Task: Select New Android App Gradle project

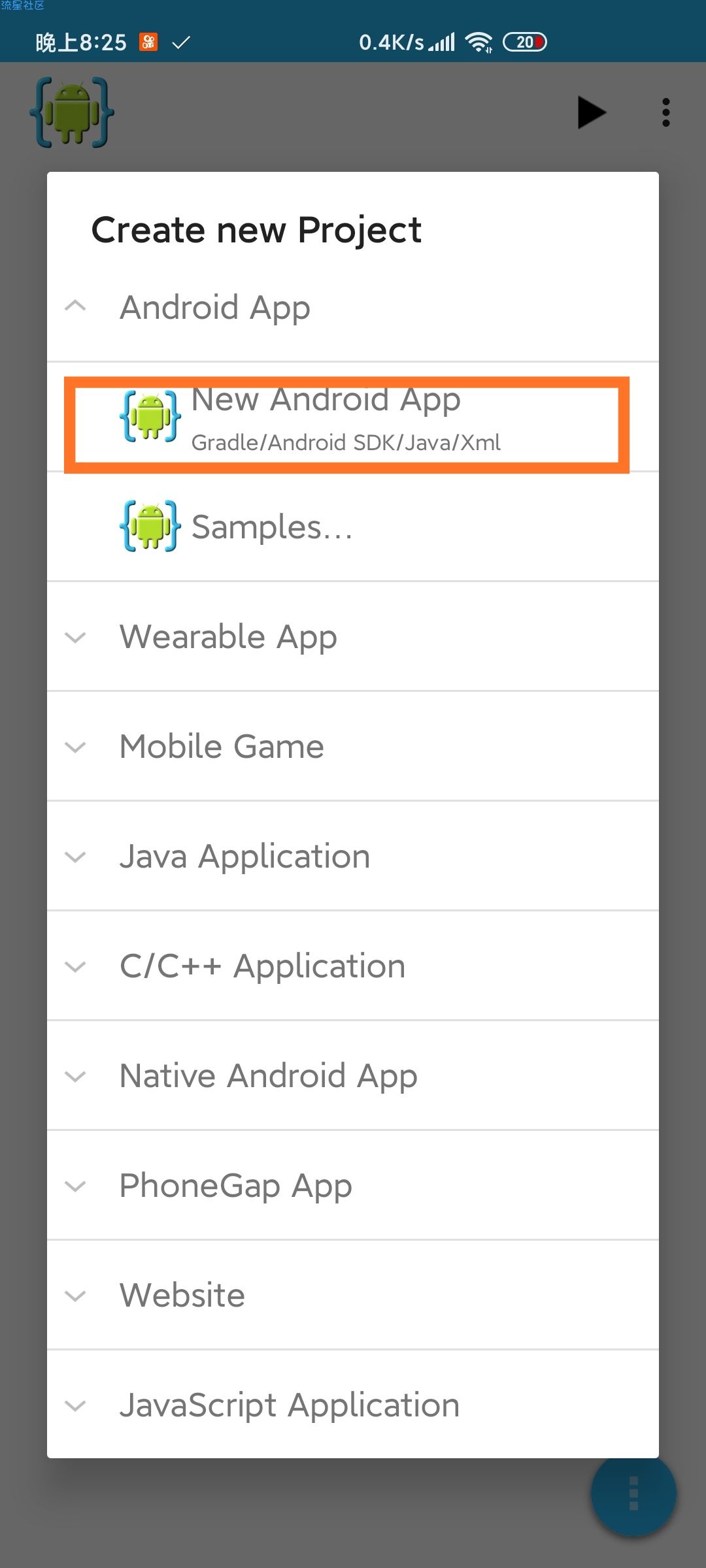Action: click(353, 417)
